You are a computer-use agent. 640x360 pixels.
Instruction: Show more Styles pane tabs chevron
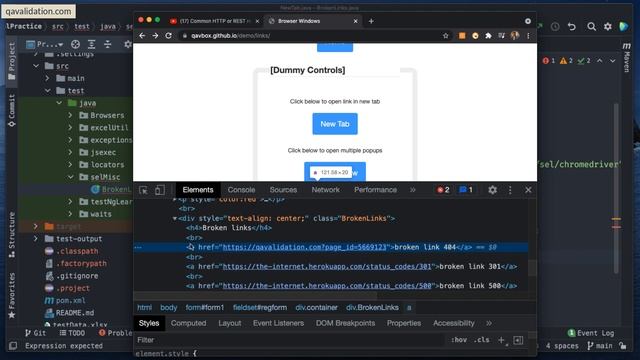pos(489,323)
